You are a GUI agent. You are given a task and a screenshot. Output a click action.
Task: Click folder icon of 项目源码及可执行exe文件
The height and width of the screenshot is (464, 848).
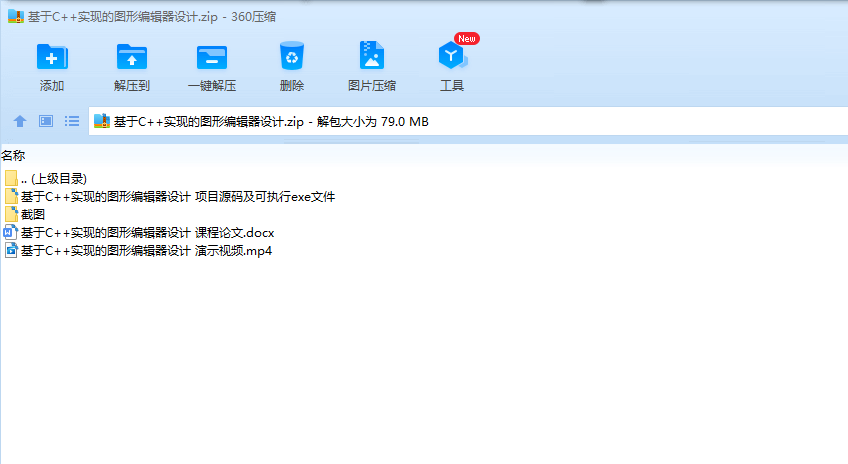11,196
